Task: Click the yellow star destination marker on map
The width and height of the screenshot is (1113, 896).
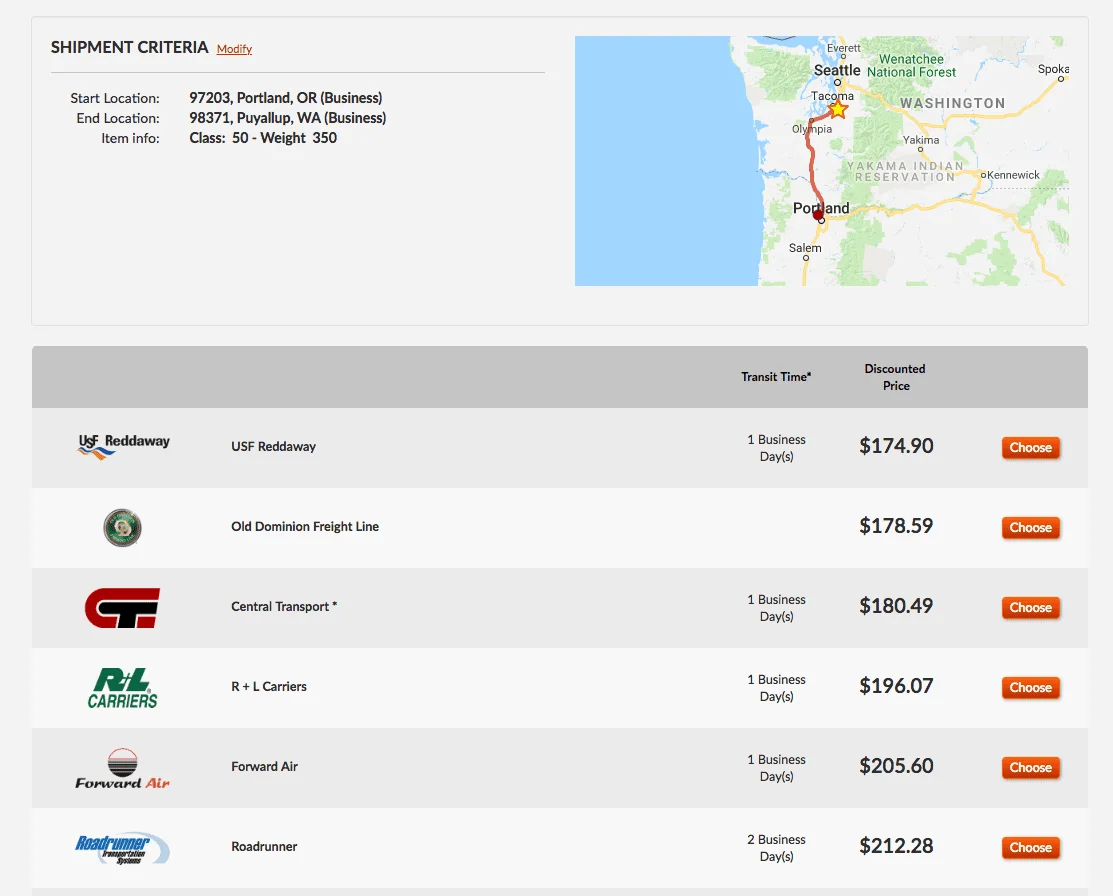Action: pos(838,109)
